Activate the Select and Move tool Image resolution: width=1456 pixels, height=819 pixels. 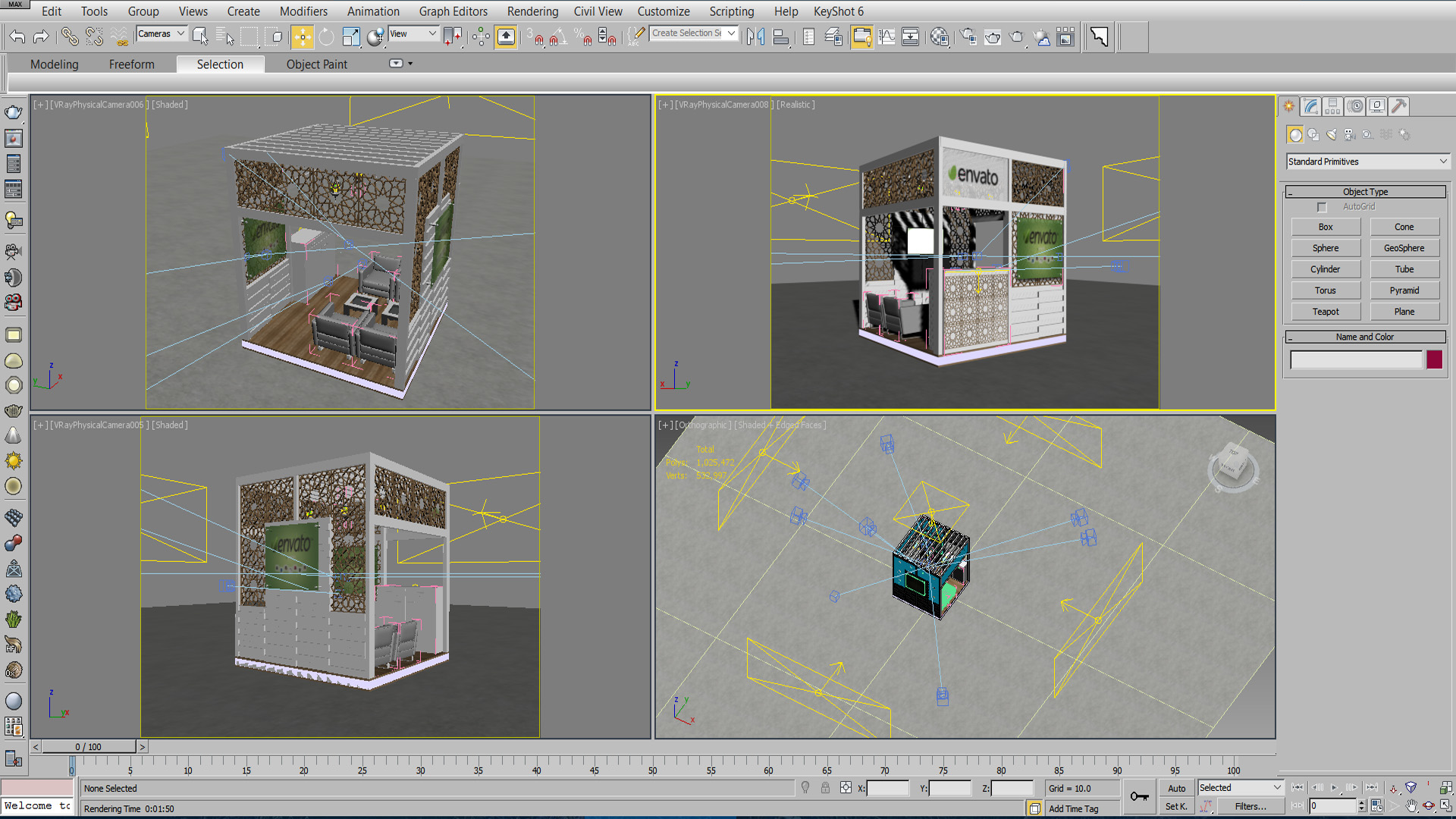point(302,36)
